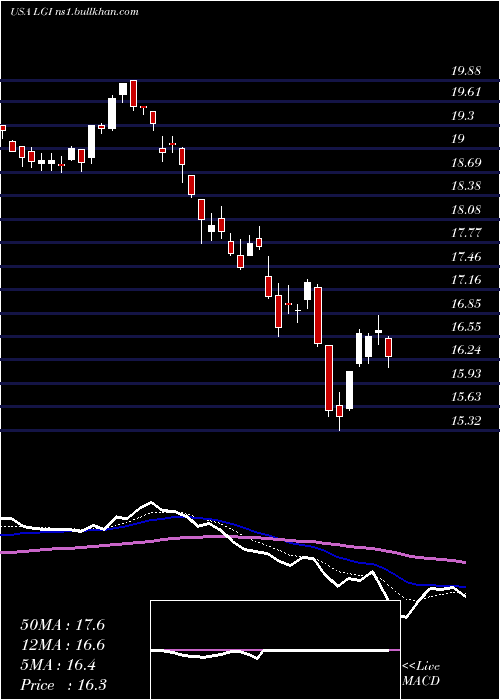Image resolution: width=500 pixels, height=700 pixels.
Task: Click the 19 price axis label
Action: (458, 139)
